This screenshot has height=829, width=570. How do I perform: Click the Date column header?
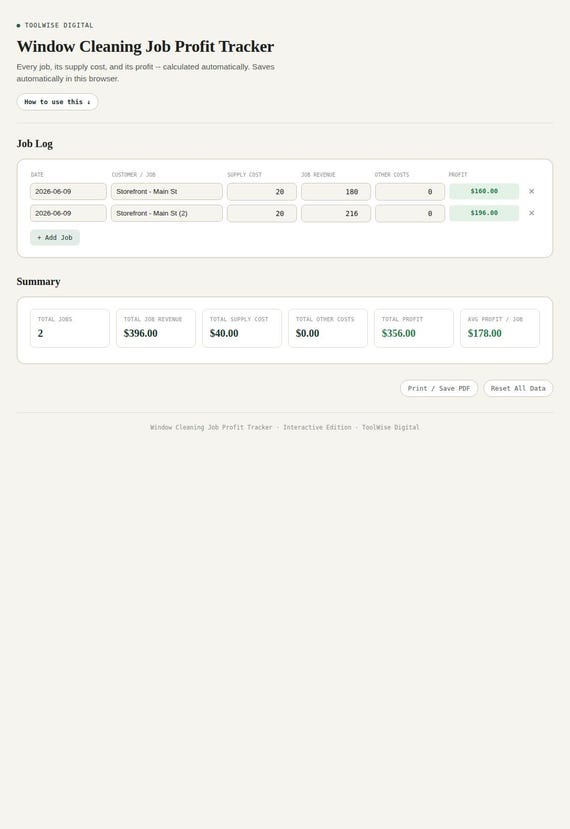coord(37,174)
